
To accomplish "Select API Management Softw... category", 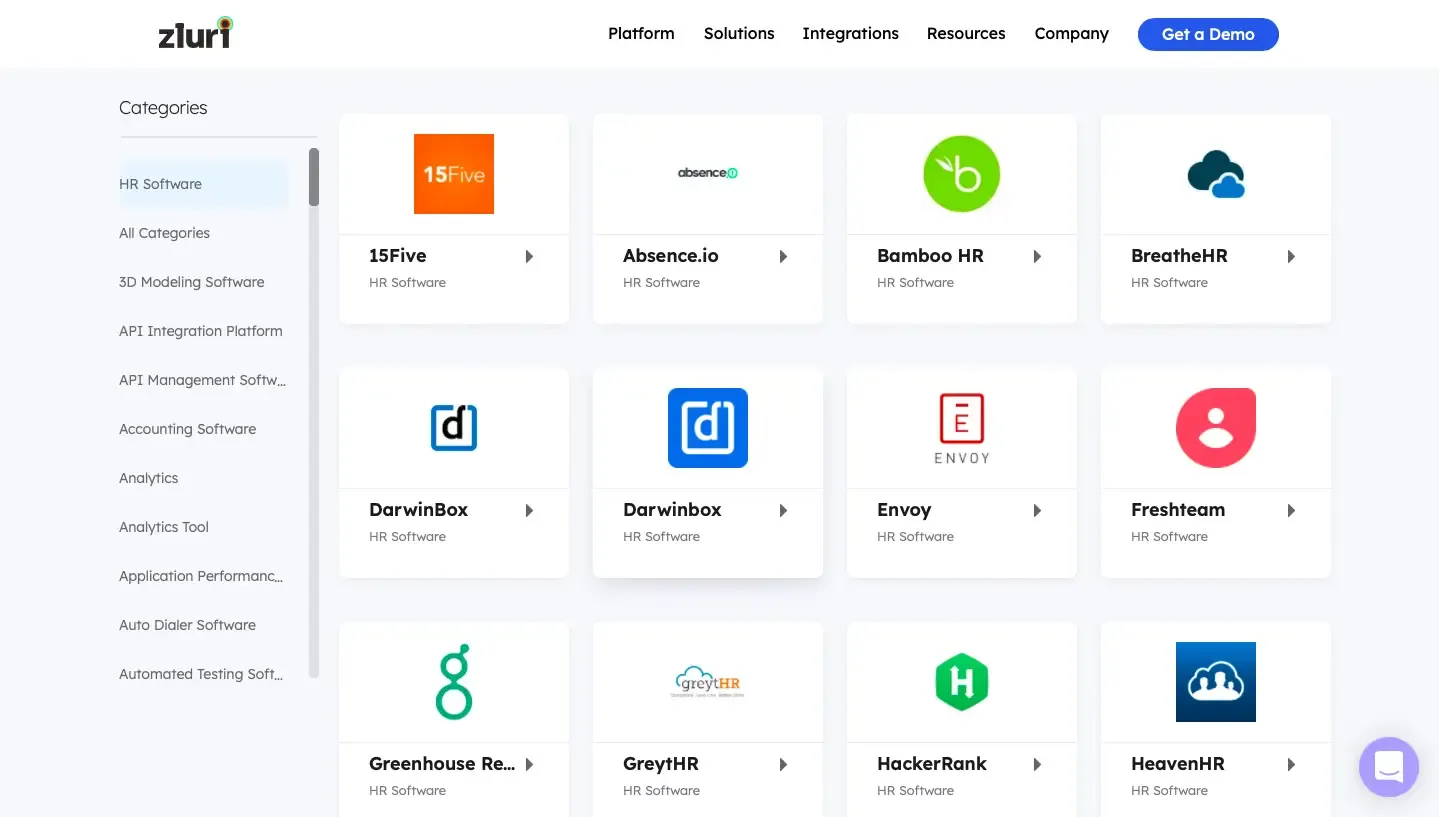I will (202, 380).
